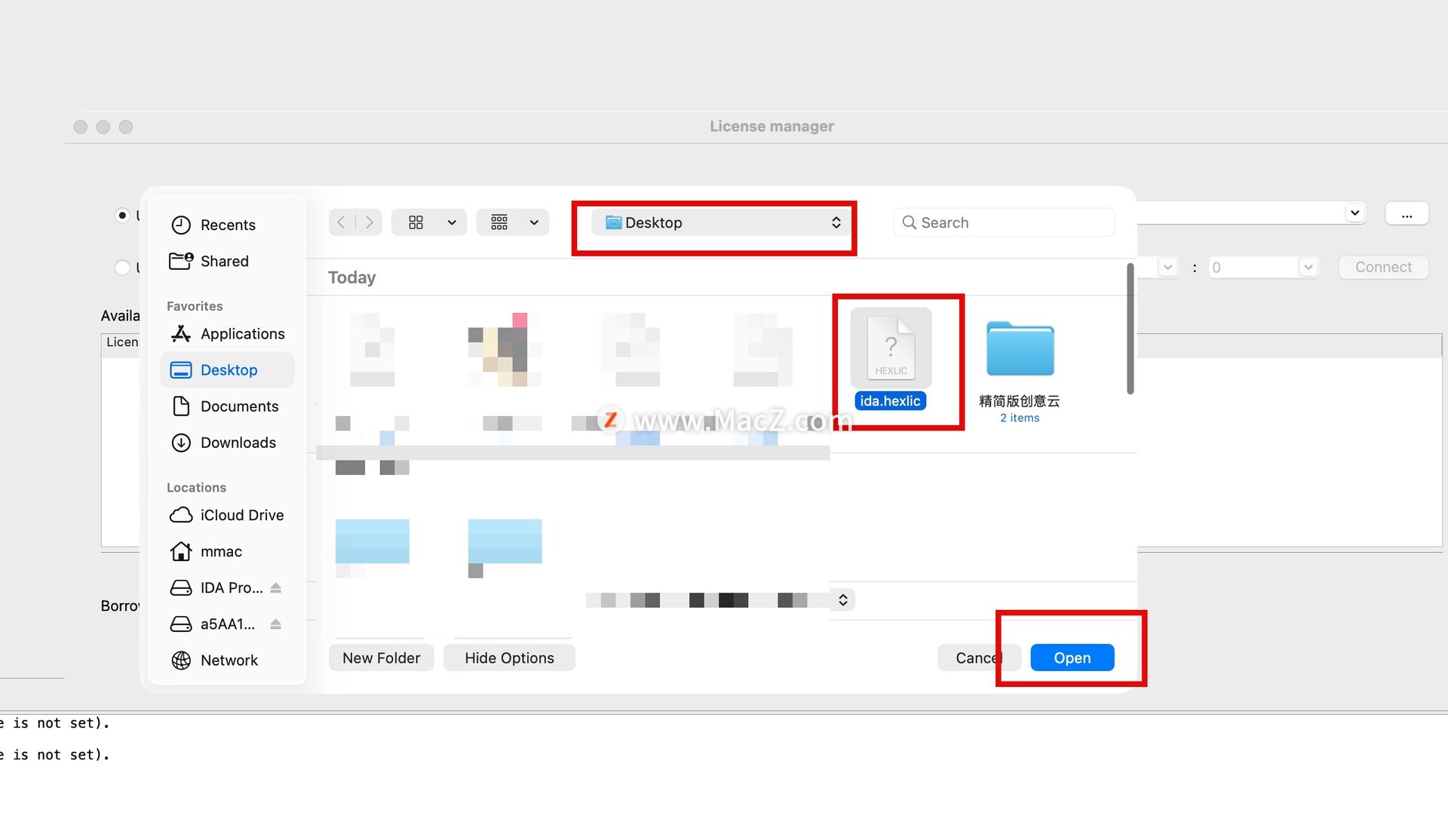Click into the Search field
The width and height of the screenshot is (1448, 840).
click(x=1011, y=222)
